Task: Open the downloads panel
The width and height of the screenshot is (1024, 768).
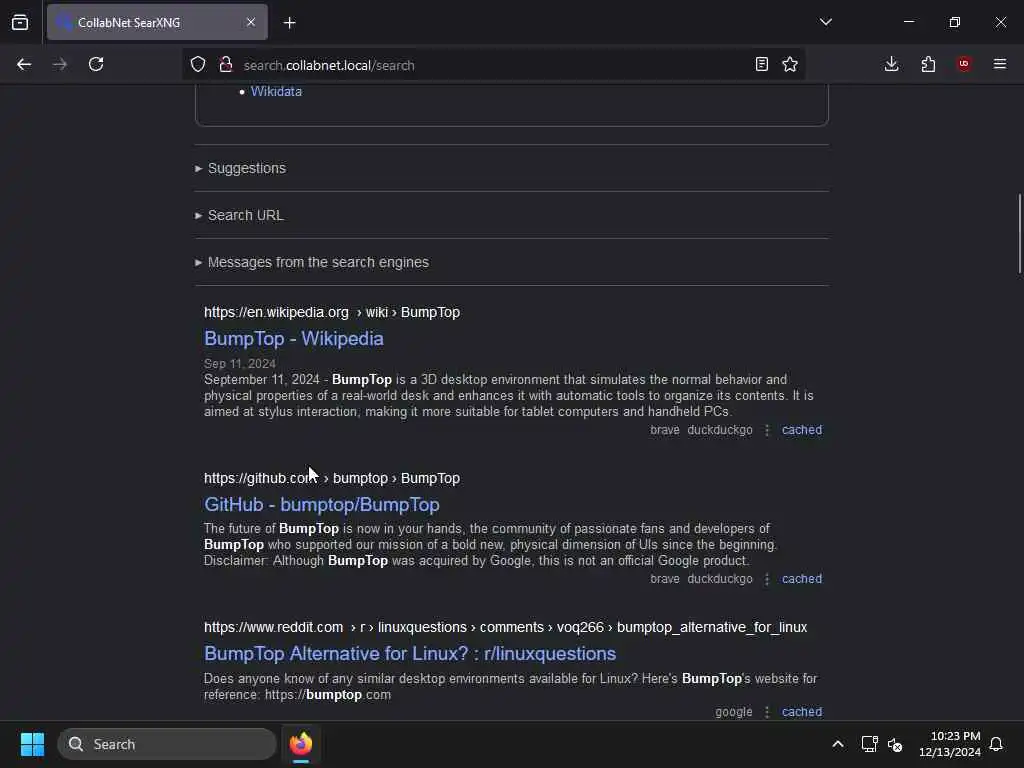Action: pyautogui.click(x=891, y=64)
